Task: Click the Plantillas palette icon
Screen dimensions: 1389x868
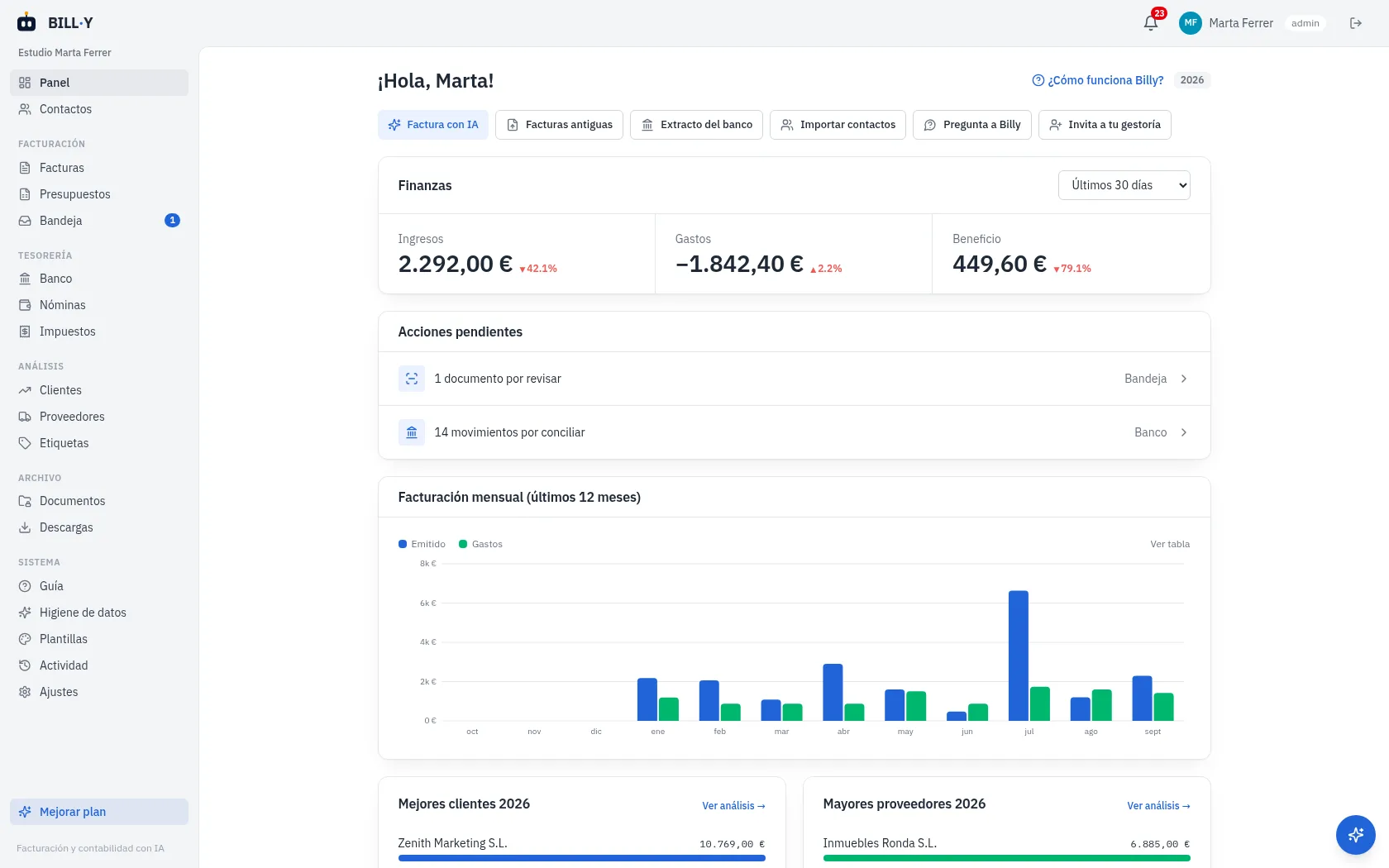Action: 25,639
